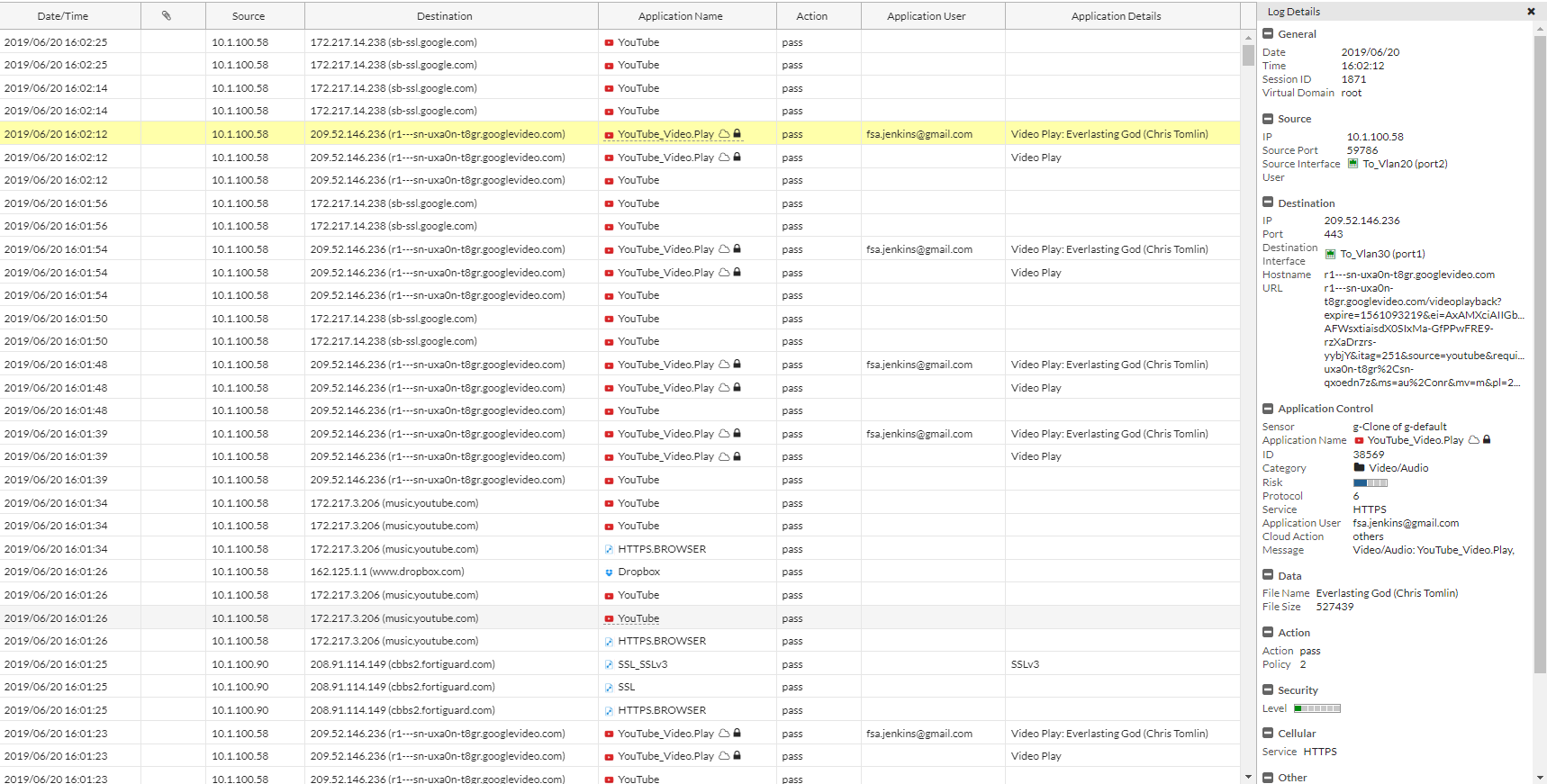
Task: Collapse the General section
Action: (1268, 34)
